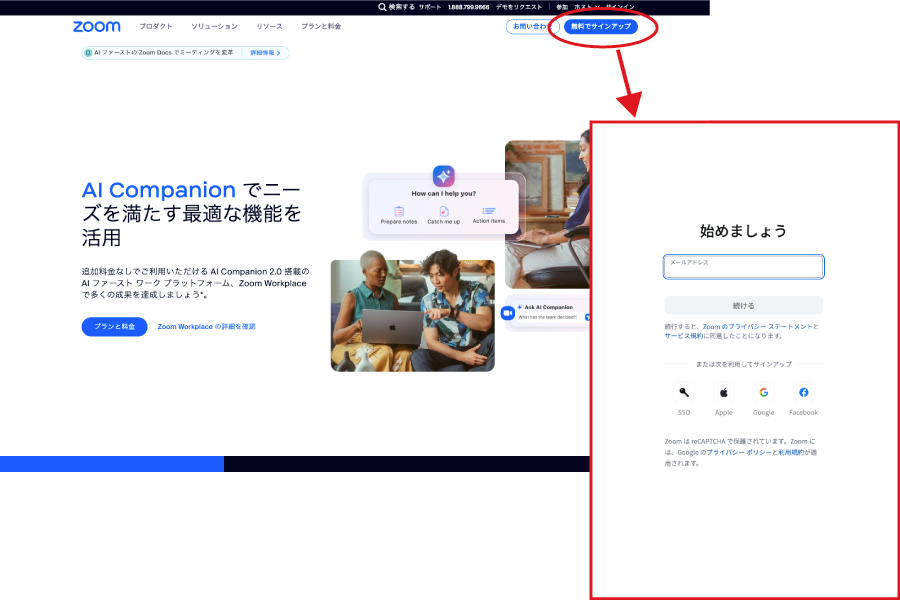Open the ソリューション menu

(214, 26)
